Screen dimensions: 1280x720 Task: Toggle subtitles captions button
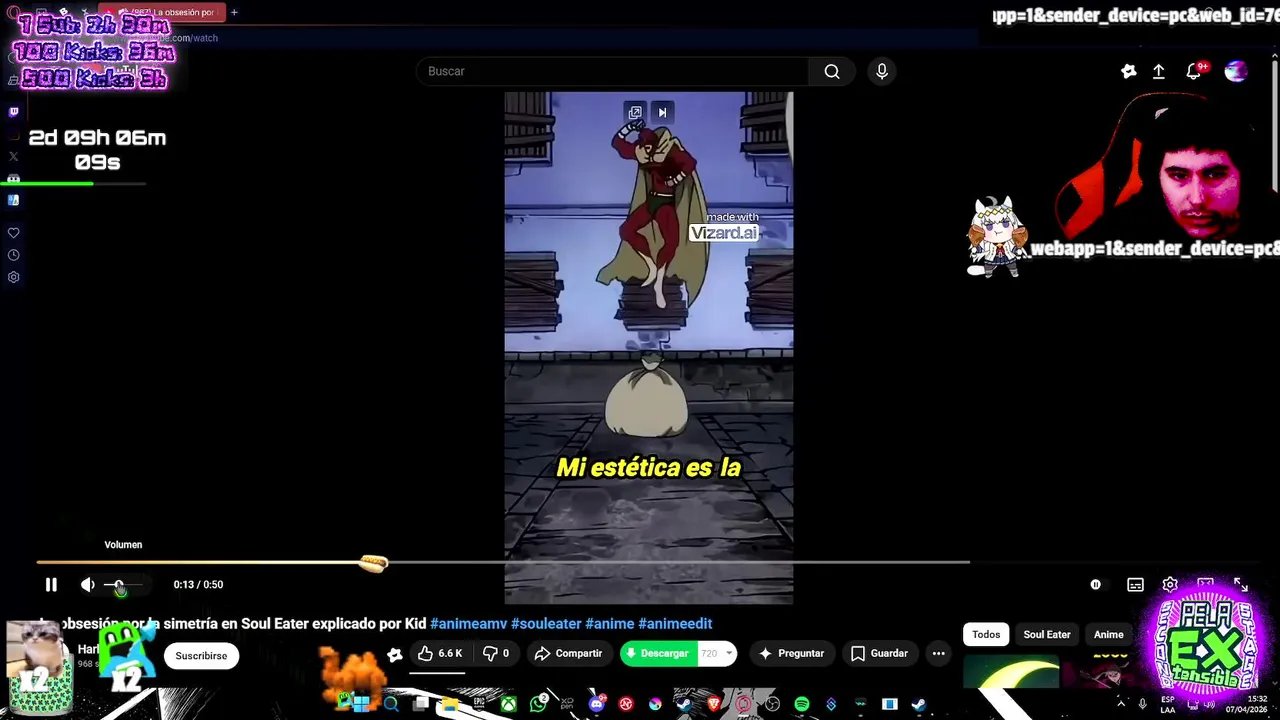[1135, 585]
